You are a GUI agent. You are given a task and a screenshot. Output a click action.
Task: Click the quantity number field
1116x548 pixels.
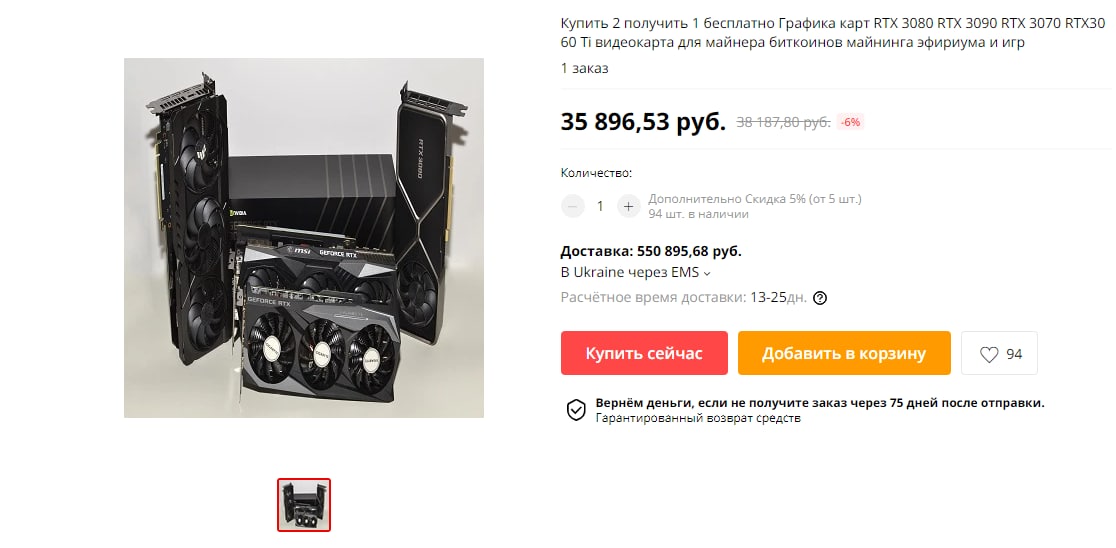(600, 206)
